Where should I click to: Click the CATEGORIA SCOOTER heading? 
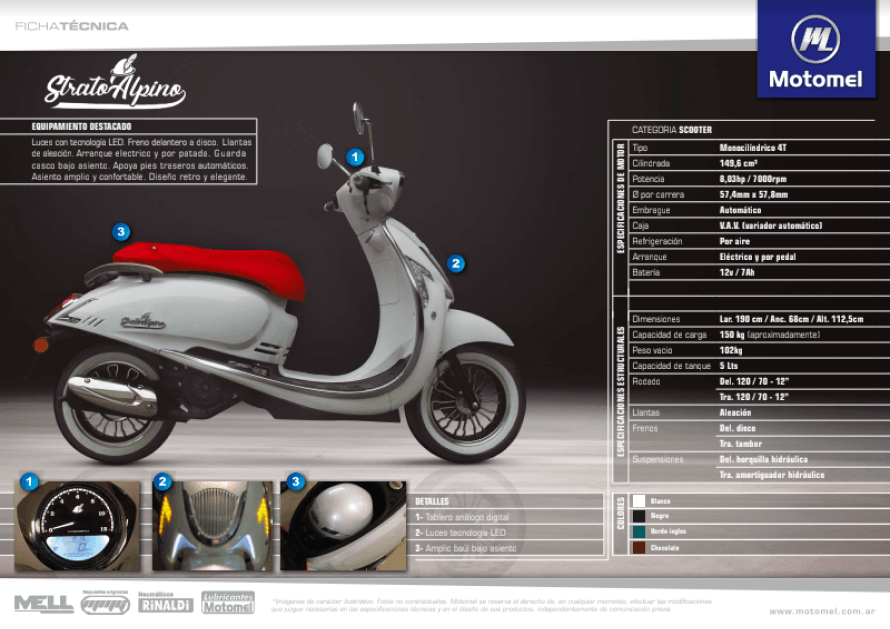[672, 130]
